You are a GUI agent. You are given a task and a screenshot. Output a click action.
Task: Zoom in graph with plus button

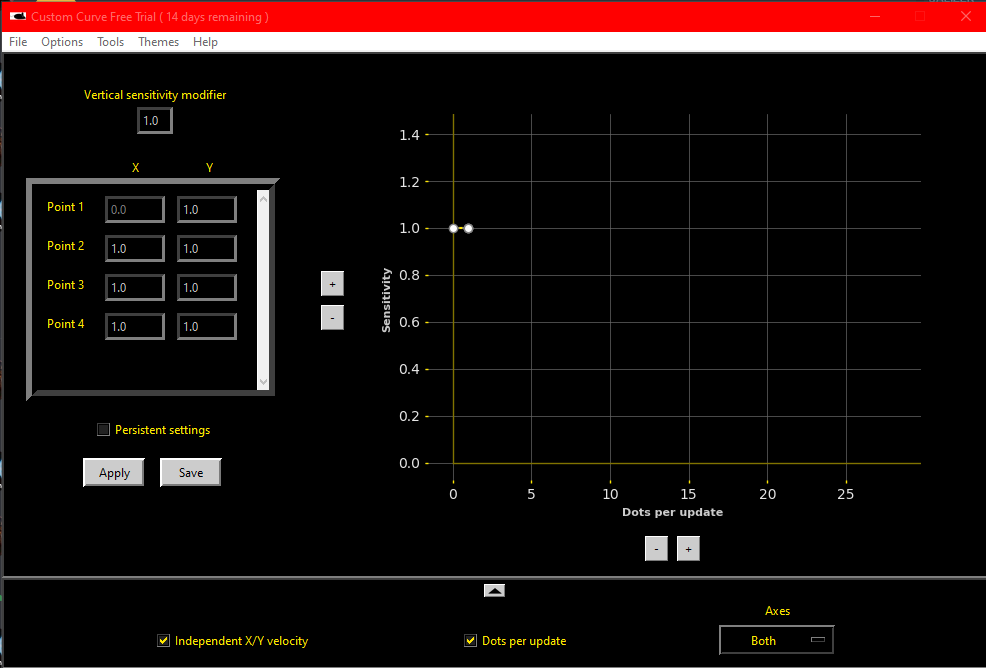(688, 548)
